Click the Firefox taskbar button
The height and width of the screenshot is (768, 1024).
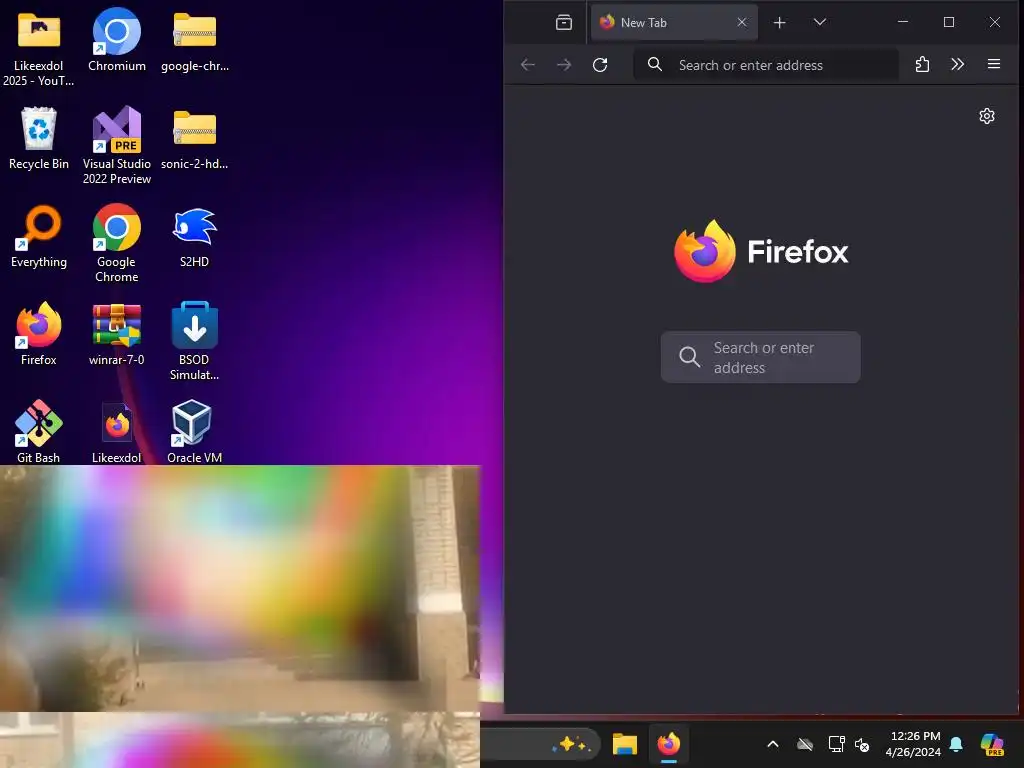click(x=669, y=744)
